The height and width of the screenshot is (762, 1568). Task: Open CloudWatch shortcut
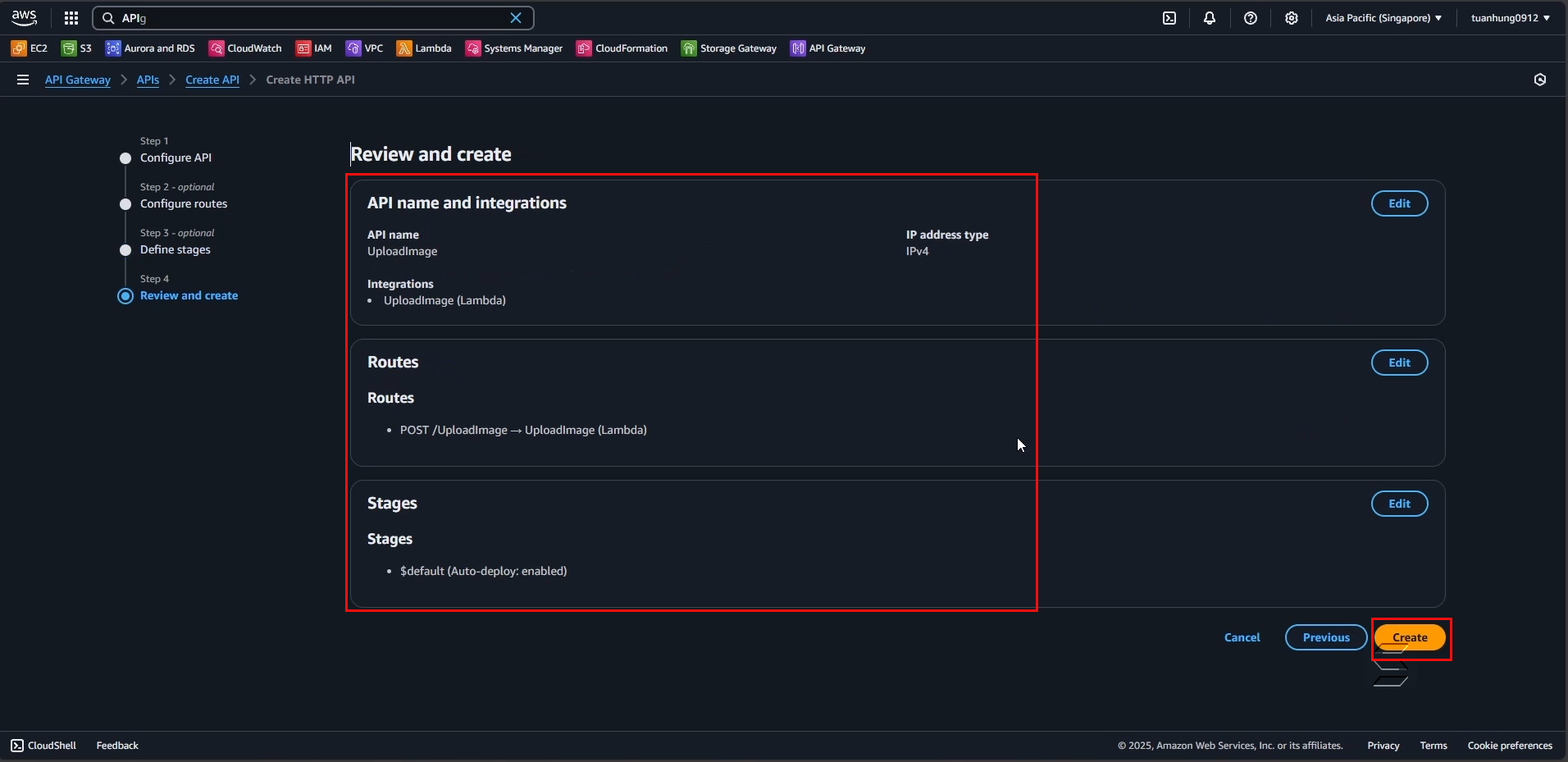coord(245,48)
